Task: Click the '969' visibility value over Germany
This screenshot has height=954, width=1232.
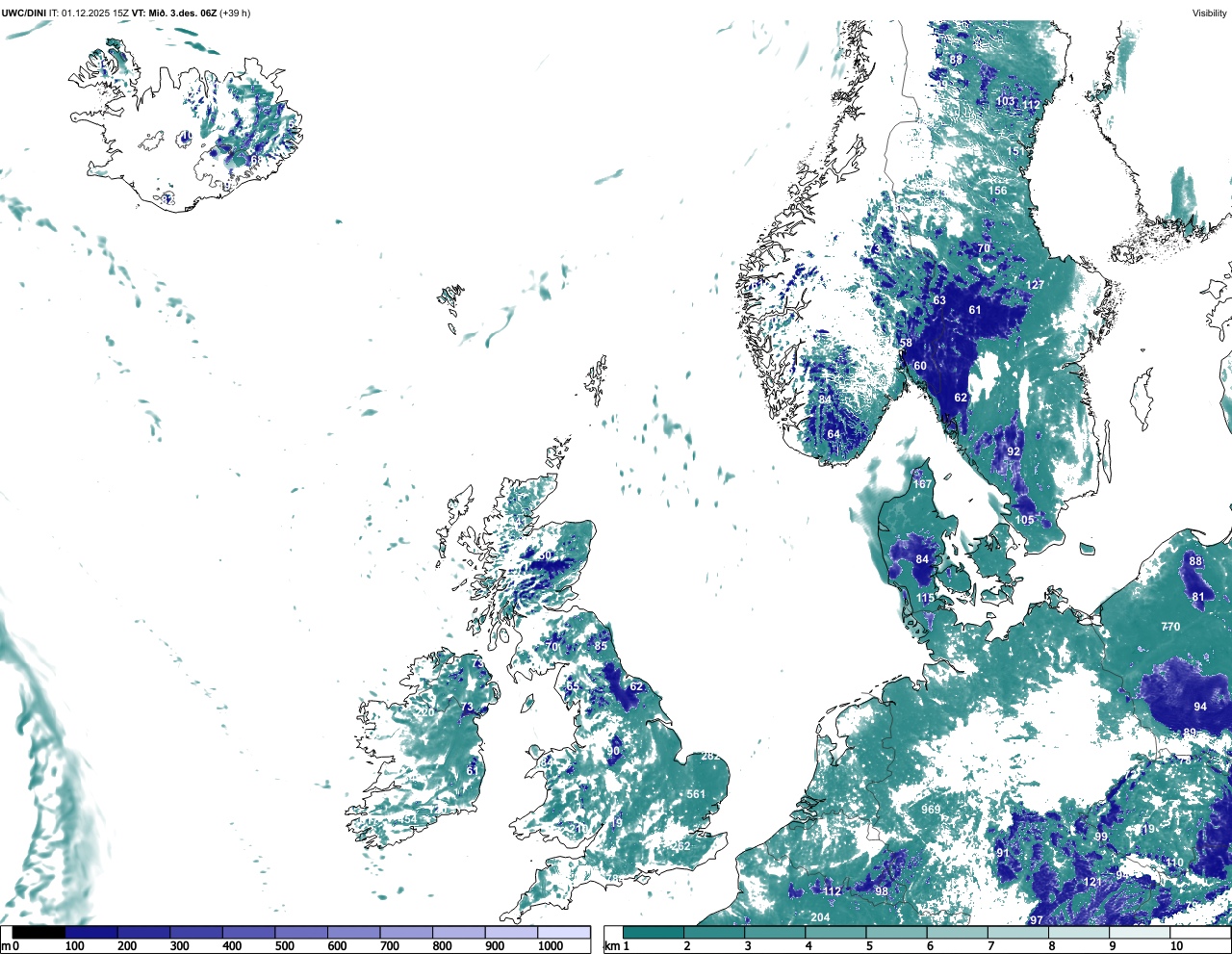Action: [x=931, y=810]
